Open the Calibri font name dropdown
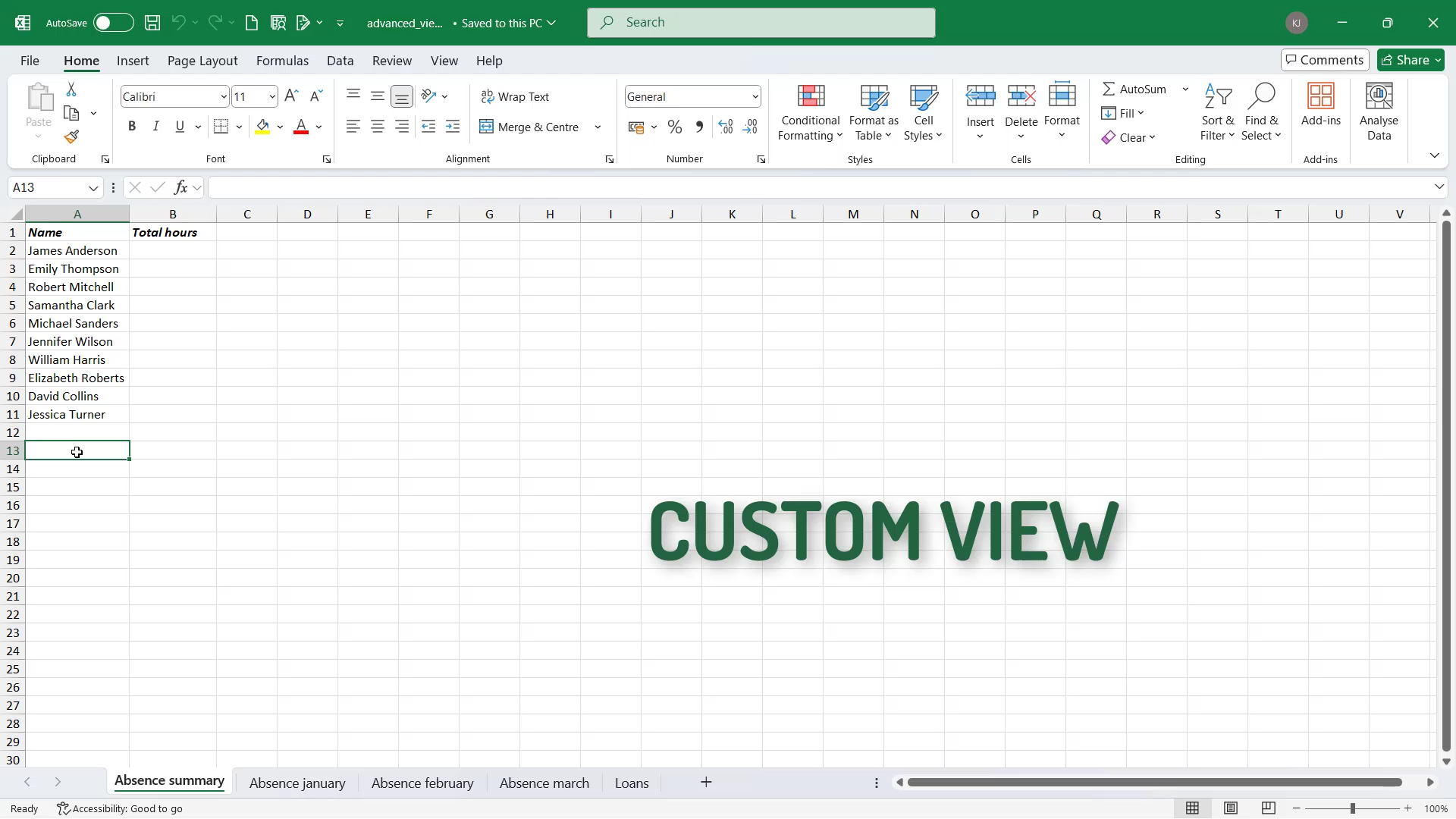This screenshot has width=1456, height=819. click(224, 96)
